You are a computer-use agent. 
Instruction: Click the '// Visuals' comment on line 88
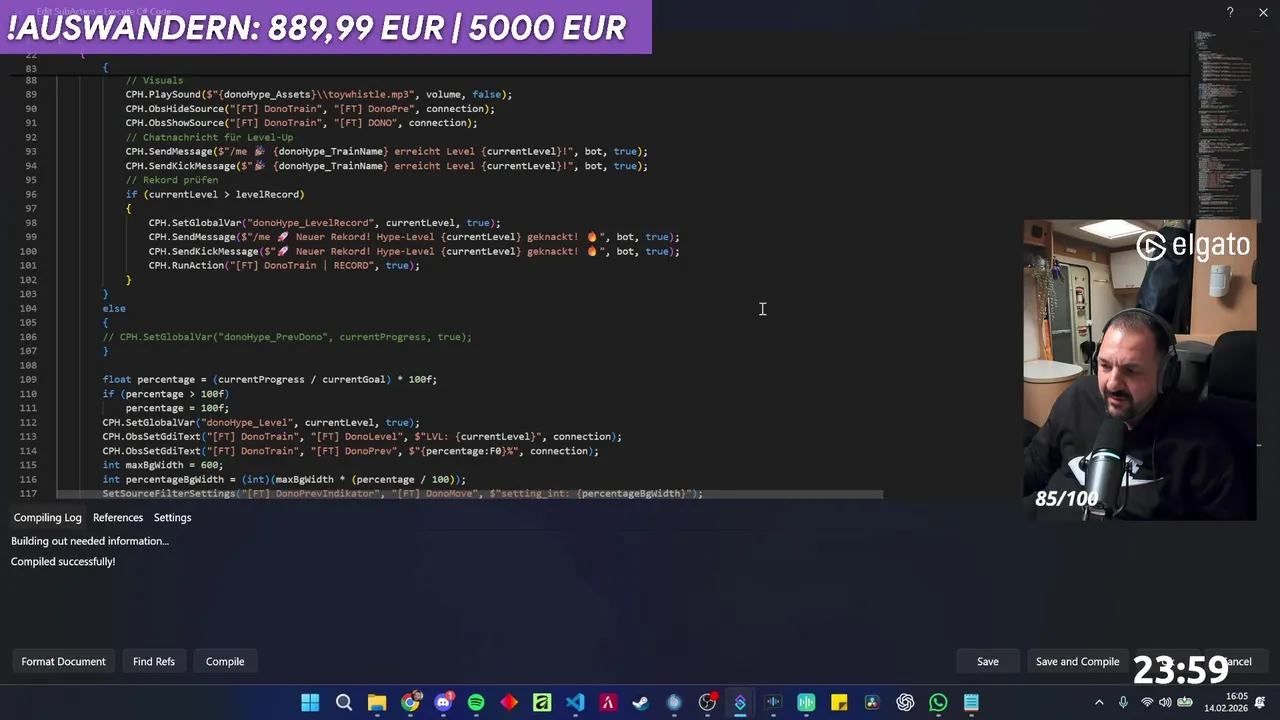[x=154, y=80]
